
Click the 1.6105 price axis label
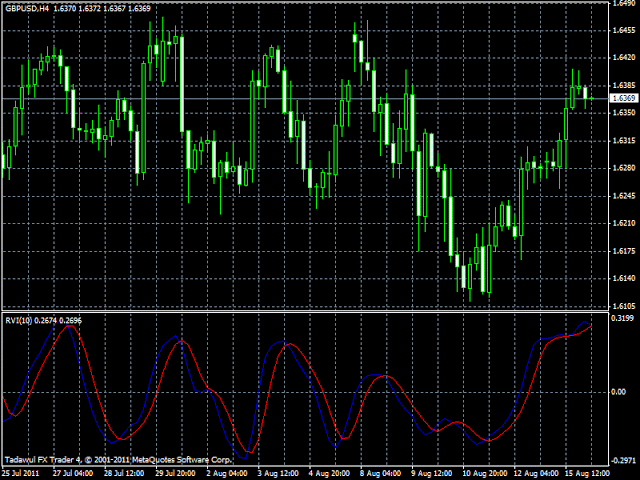pos(624,306)
